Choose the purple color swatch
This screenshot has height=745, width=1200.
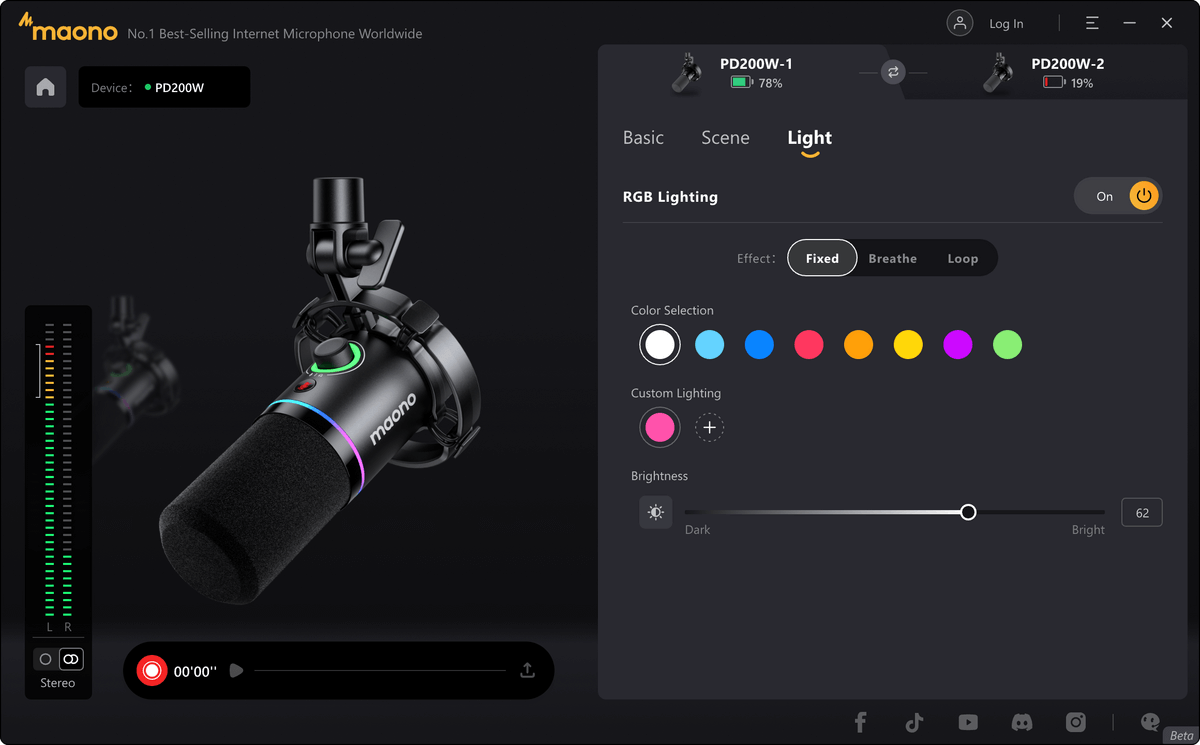[958, 345]
